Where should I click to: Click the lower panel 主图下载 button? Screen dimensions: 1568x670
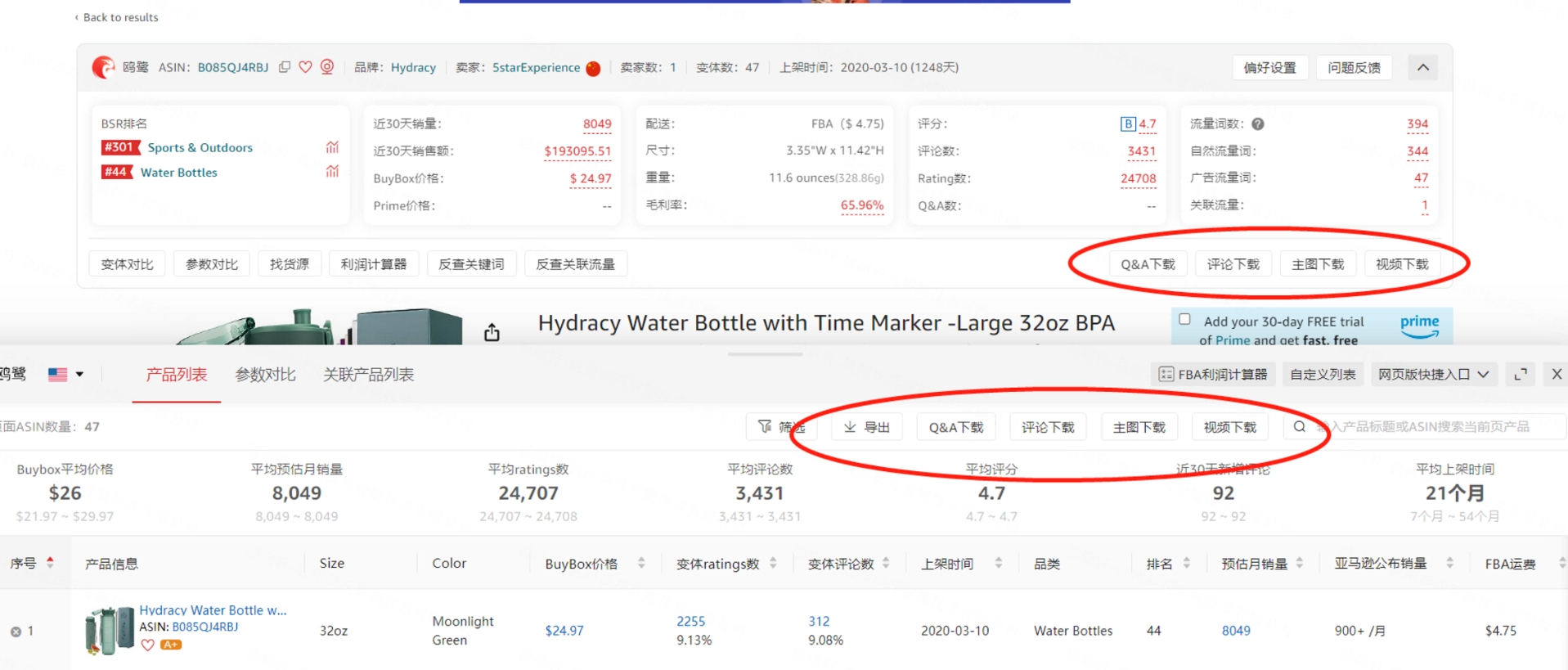click(1139, 427)
